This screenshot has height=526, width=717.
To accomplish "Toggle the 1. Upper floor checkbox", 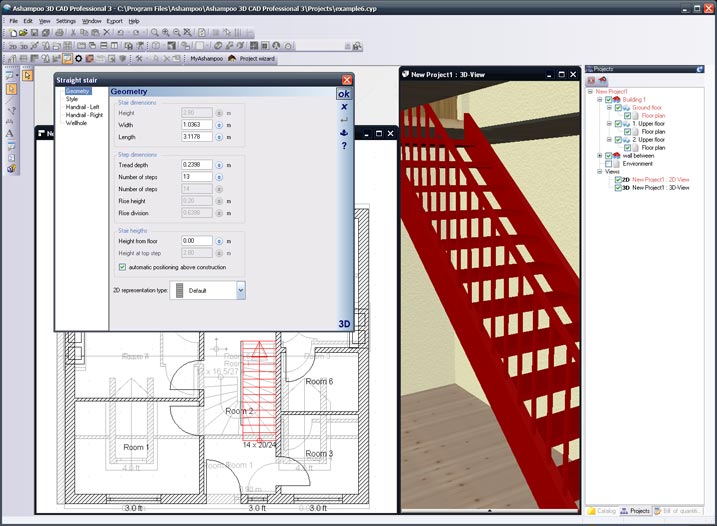I will pos(618,123).
